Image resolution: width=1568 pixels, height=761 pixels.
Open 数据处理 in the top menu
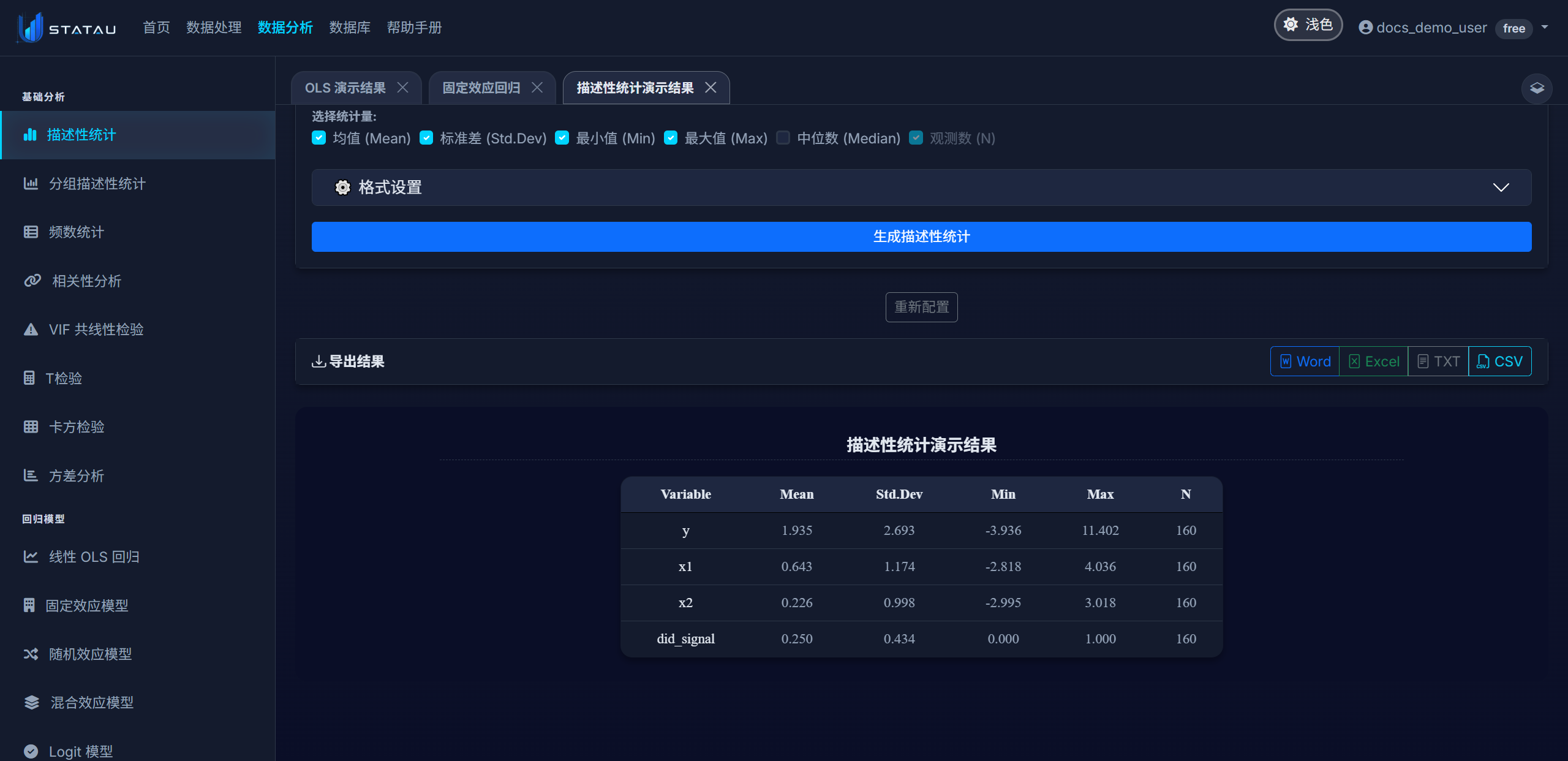point(214,28)
